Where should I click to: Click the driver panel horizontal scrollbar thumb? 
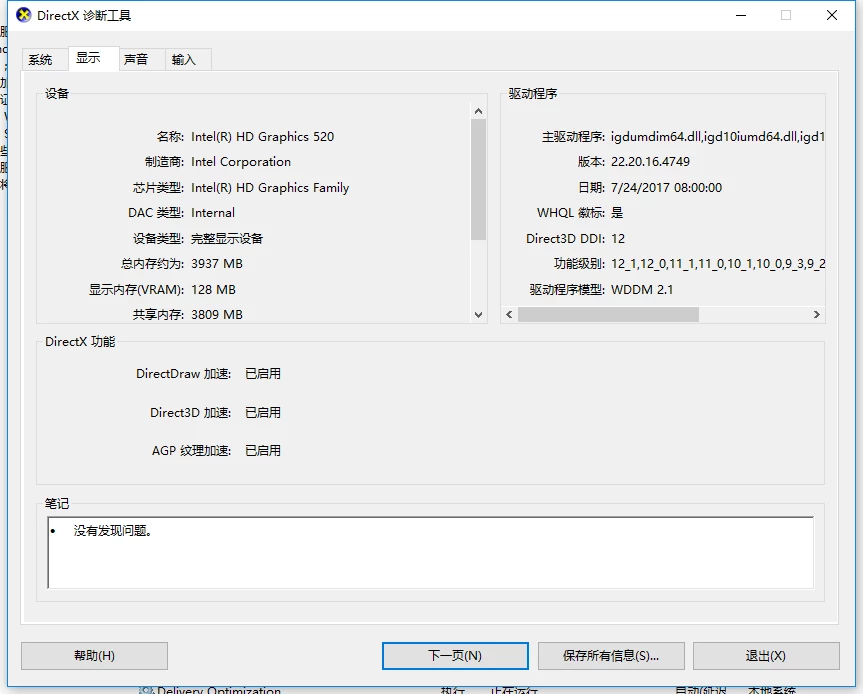tap(608, 314)
